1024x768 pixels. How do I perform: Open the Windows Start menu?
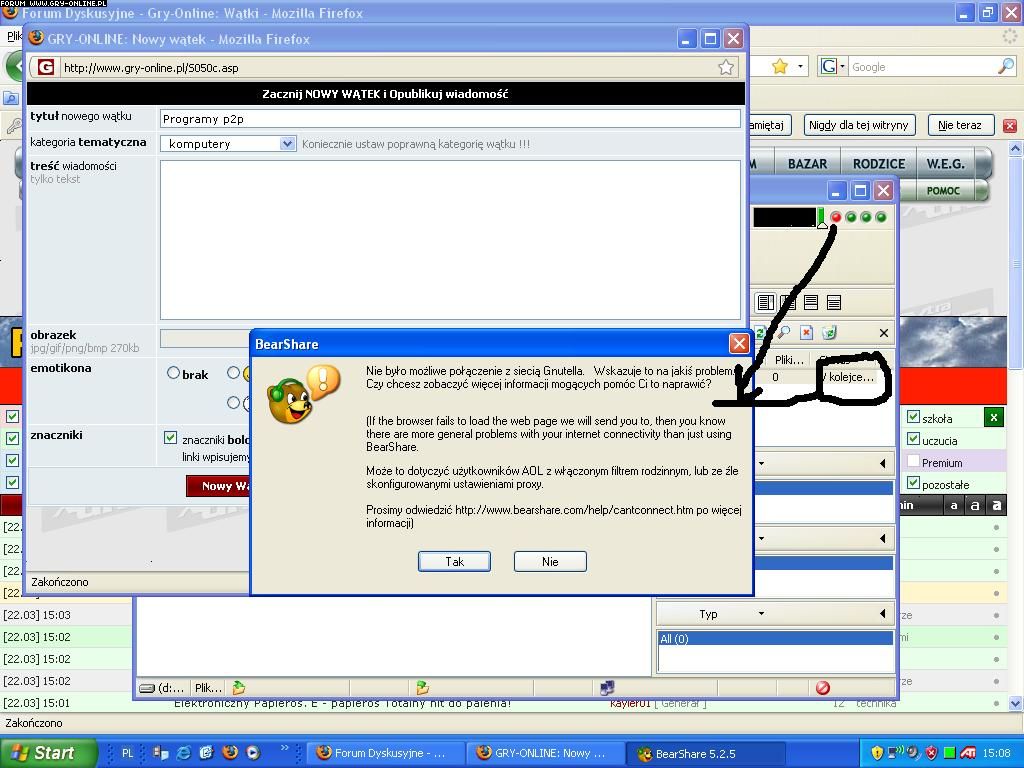tap(48, 753)
